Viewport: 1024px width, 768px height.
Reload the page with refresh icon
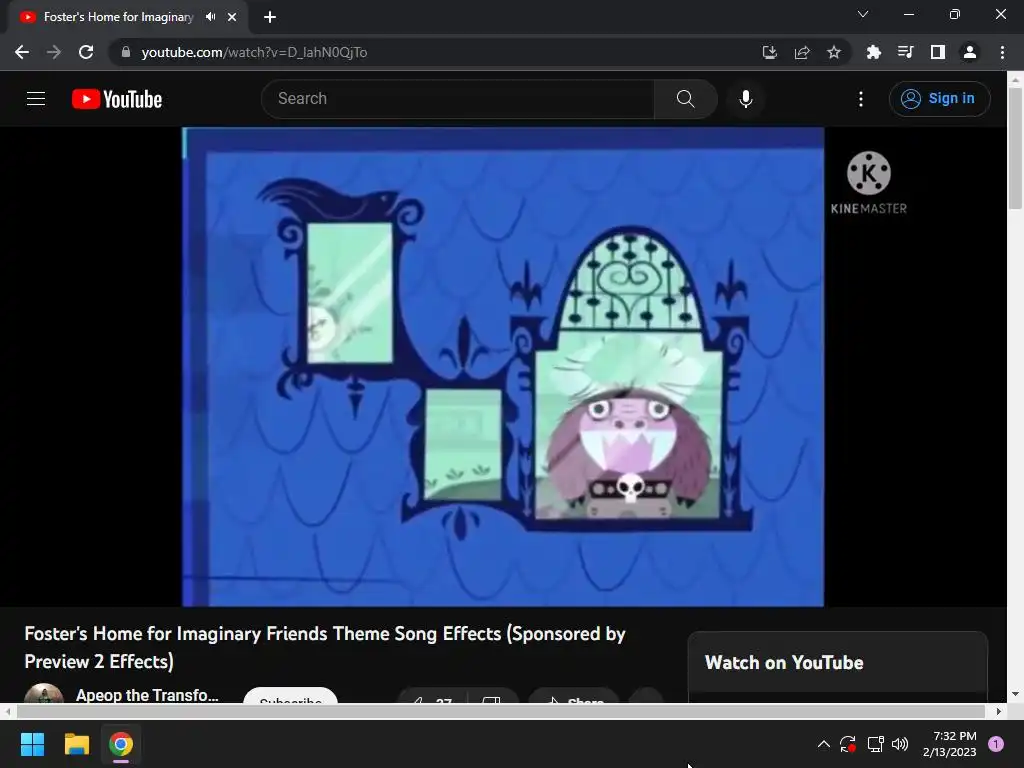(x=86, y=52)
